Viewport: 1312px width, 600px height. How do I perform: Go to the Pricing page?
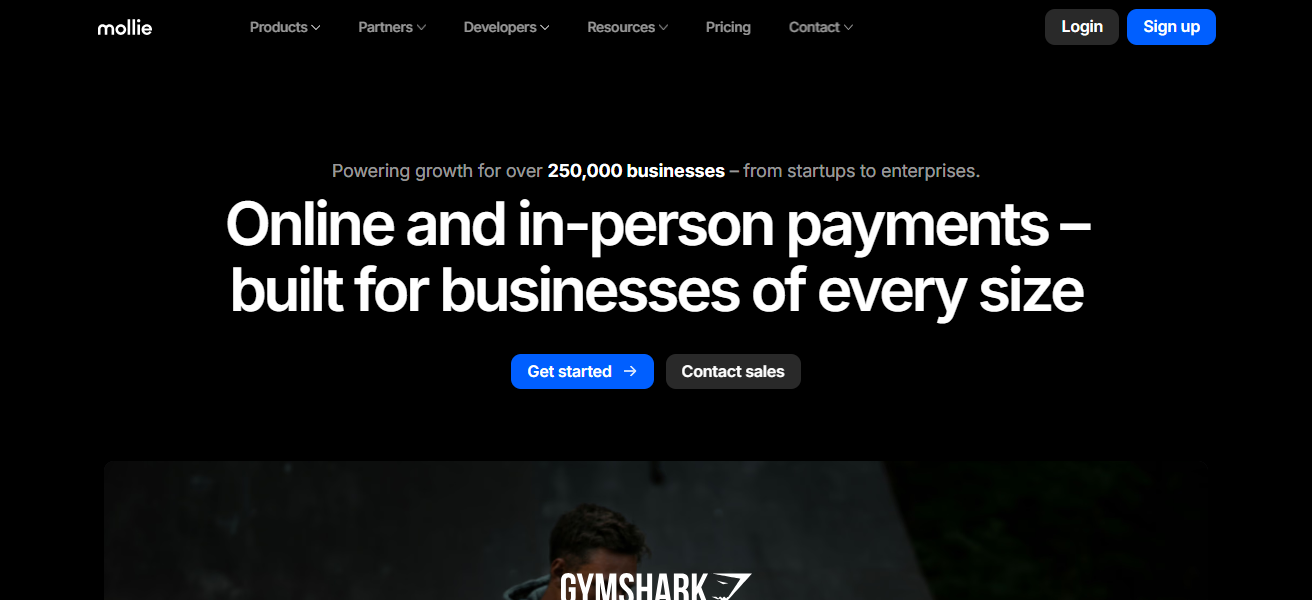pyautogui.click(x=728, y=27)
